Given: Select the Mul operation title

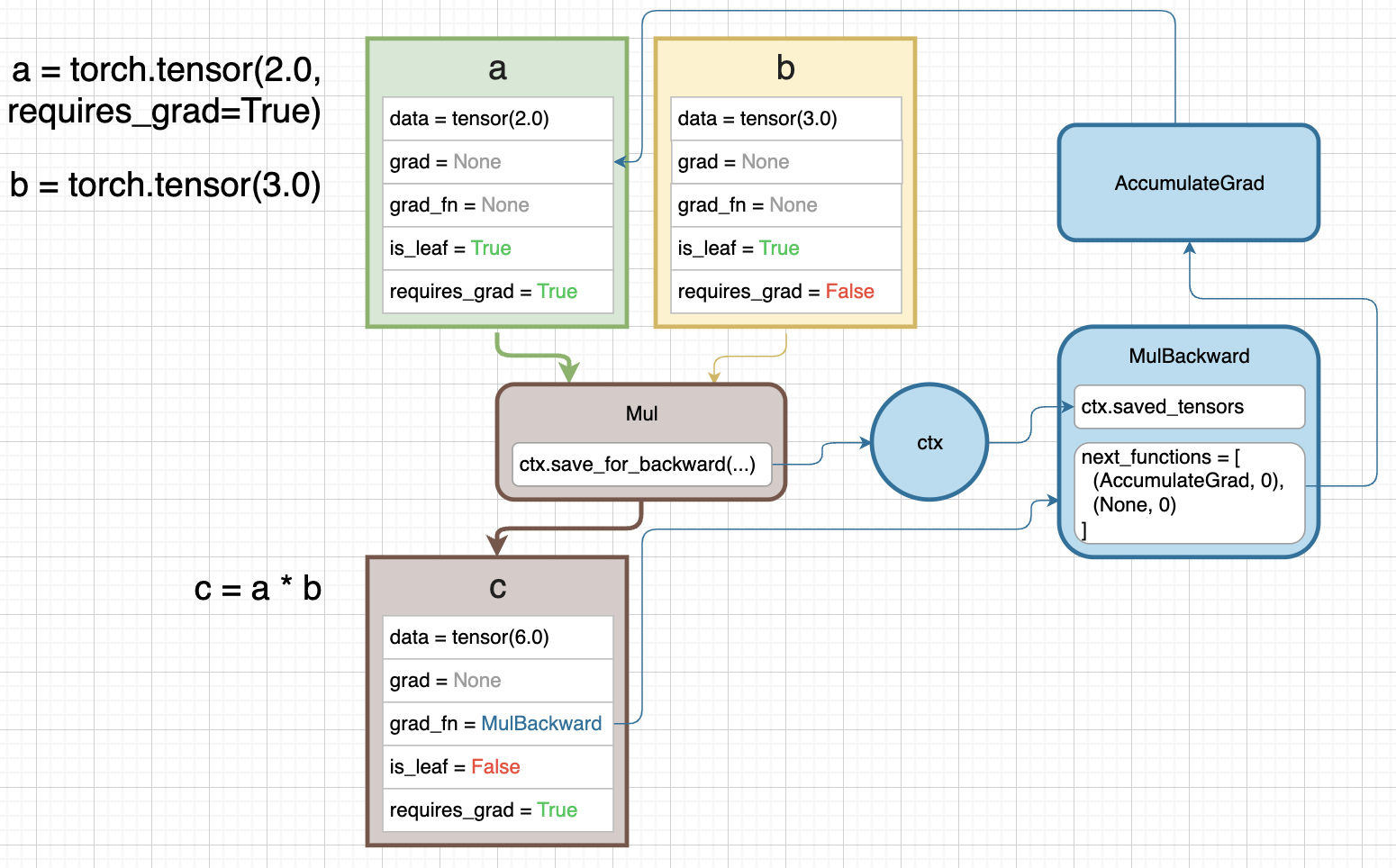Looking at the screenshot, I should [641, 413].
